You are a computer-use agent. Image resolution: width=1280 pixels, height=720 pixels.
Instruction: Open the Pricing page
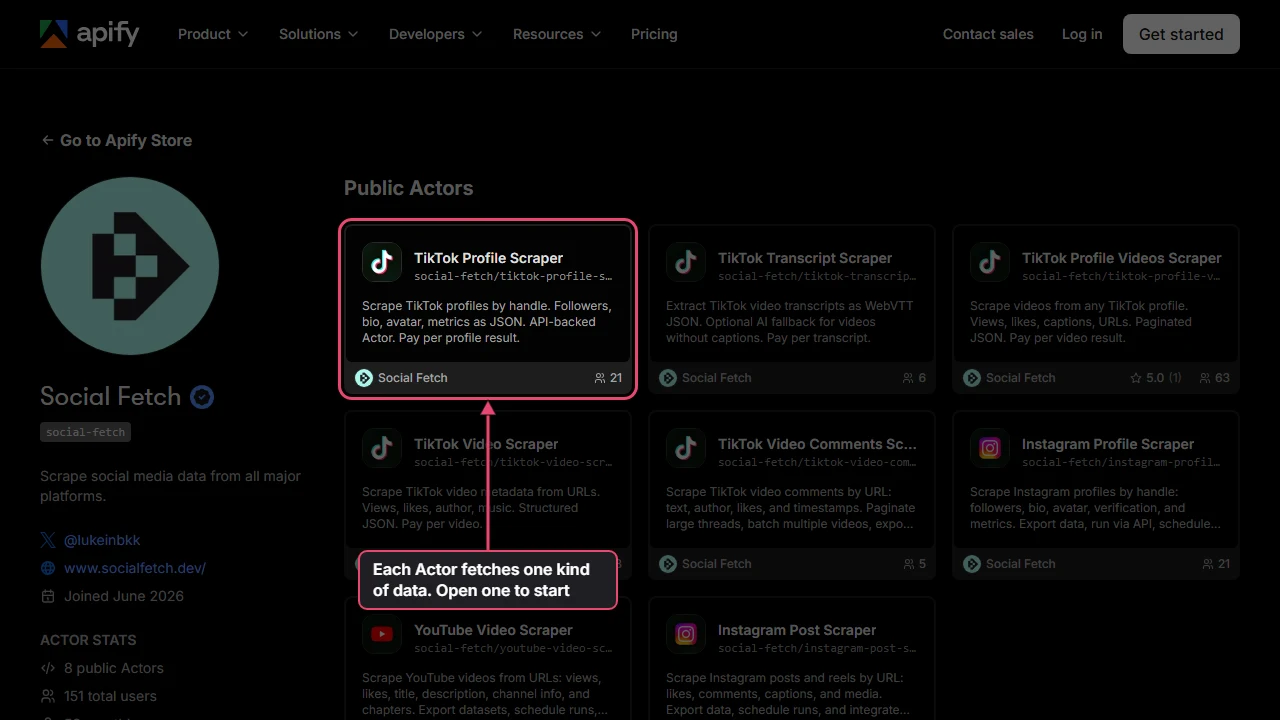[654, 34]
